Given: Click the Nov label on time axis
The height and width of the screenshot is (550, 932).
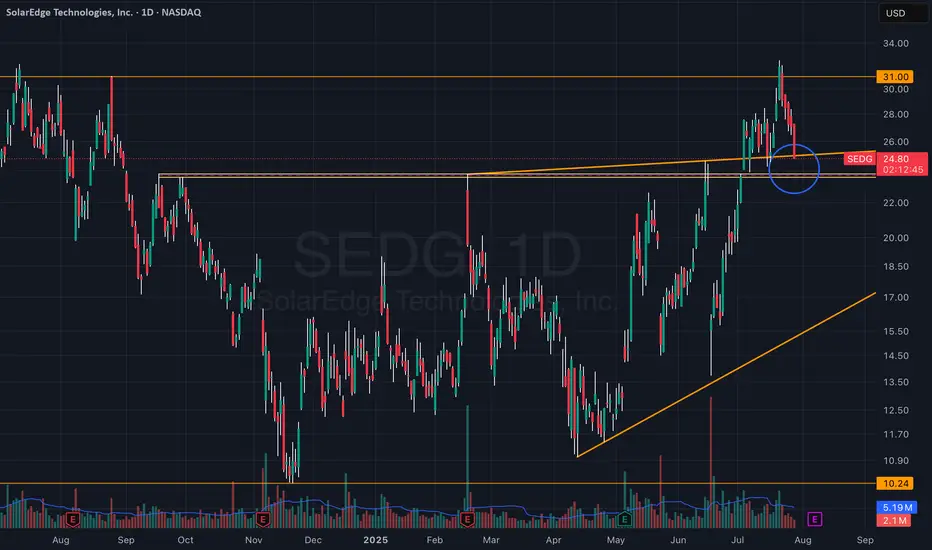Looking at the screenshot, I should (x=254, y=540).
